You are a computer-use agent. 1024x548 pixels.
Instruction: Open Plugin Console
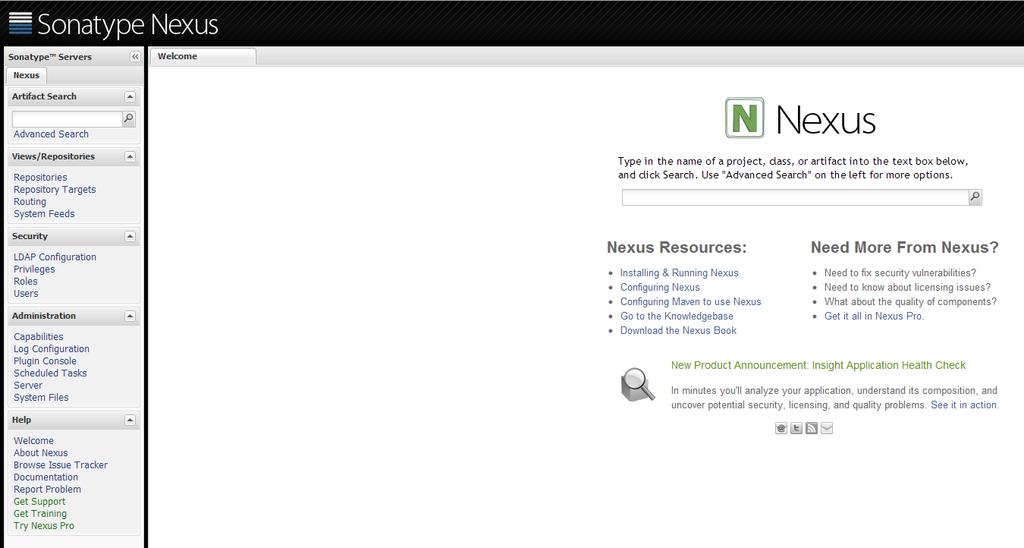tap(45, 361)
